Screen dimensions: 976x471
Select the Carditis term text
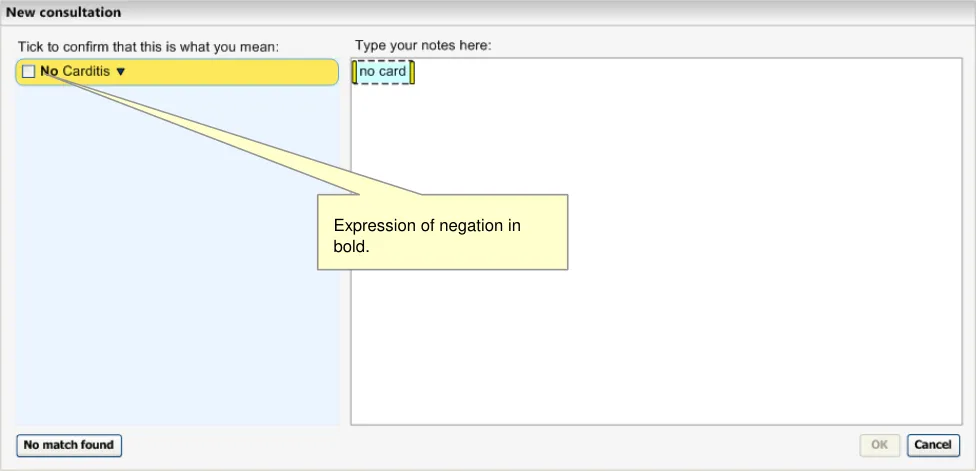[86, 72]
